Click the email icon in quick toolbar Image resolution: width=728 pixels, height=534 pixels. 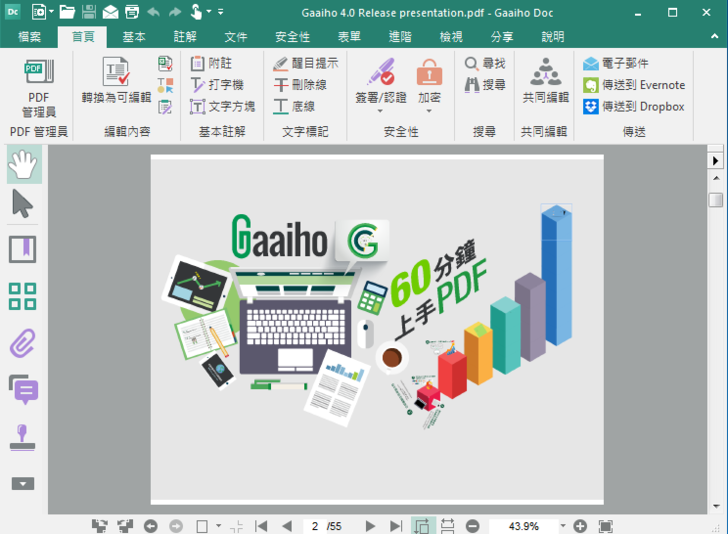(110, 12)
